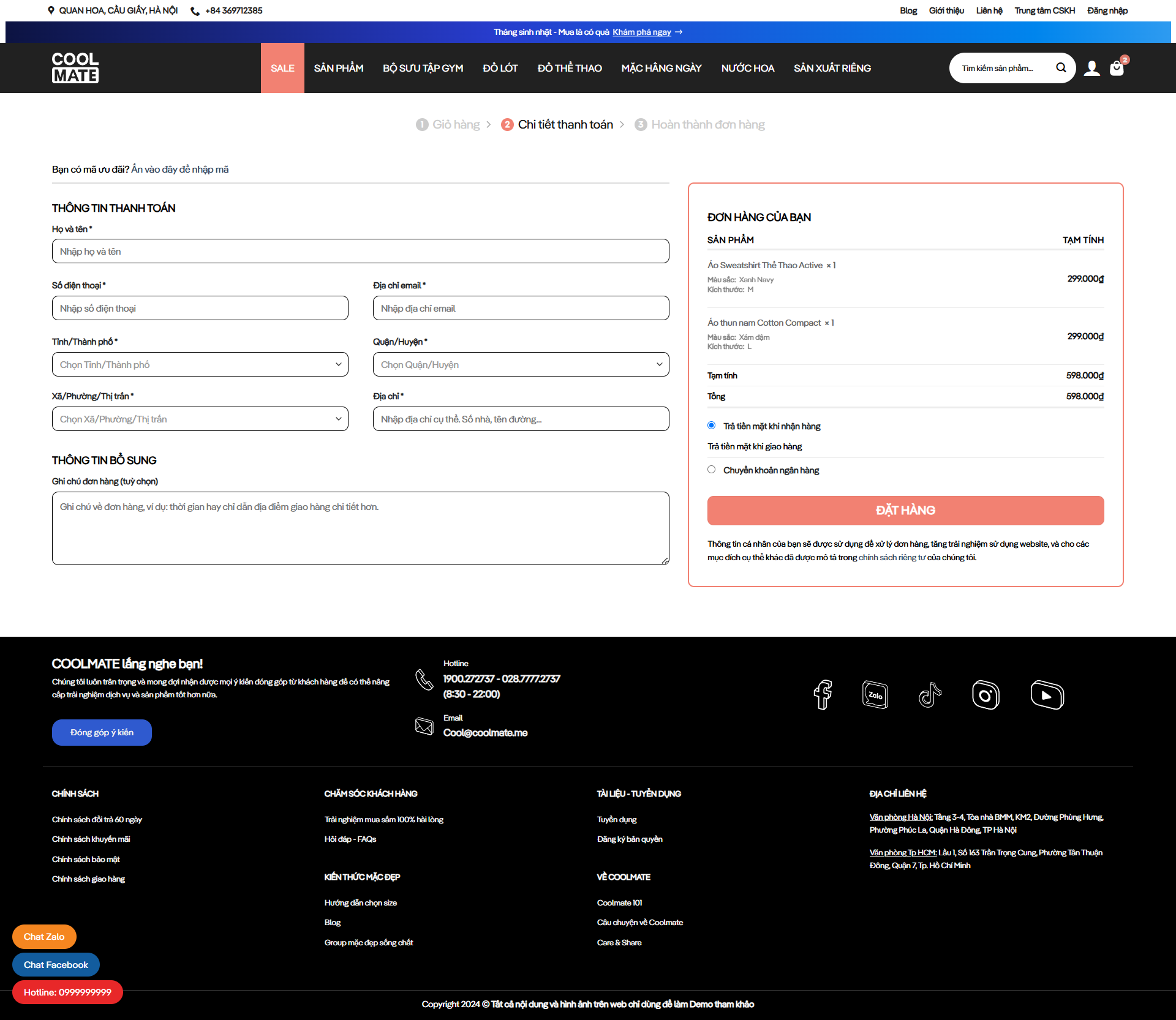This screenshot has height=1020, width=1176.
Task: Open the user account icon
Action: [1091, 68]
